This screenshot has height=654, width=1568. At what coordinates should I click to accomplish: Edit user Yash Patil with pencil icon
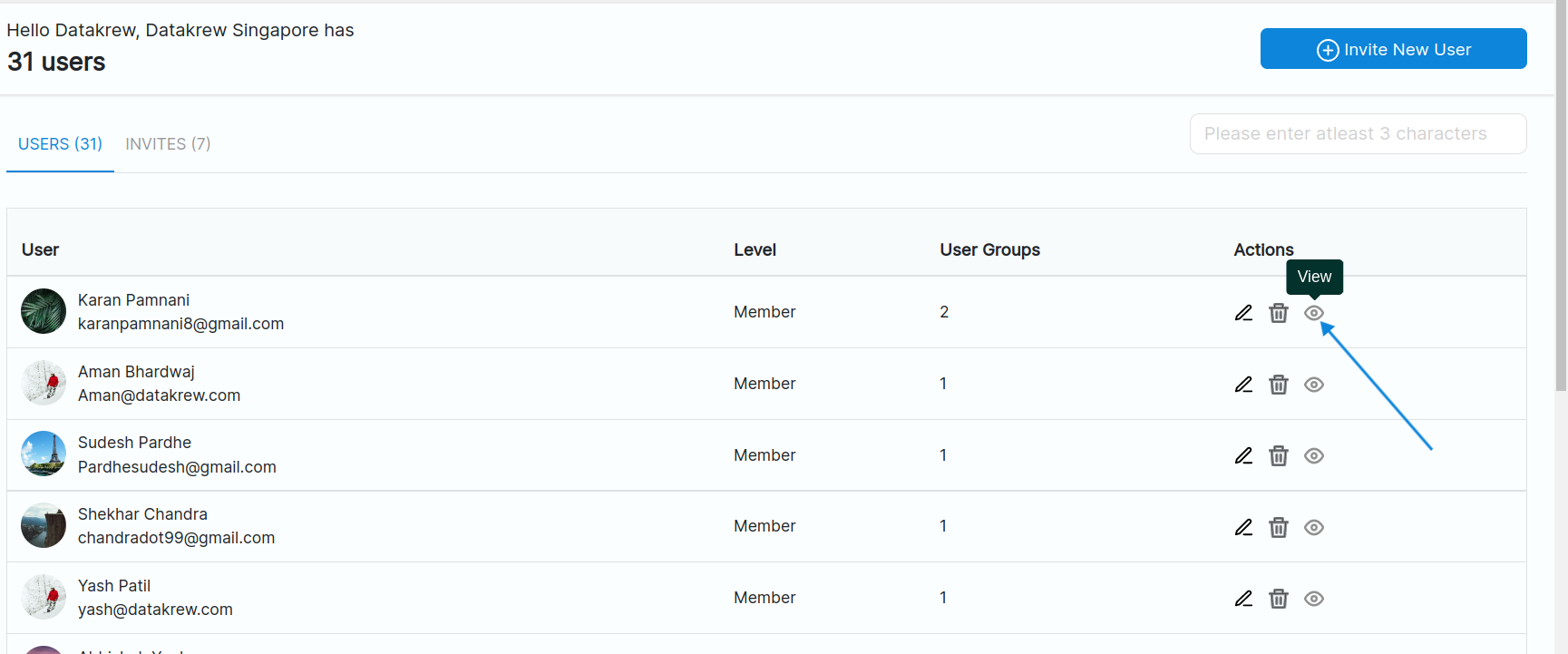[1243, 599]
